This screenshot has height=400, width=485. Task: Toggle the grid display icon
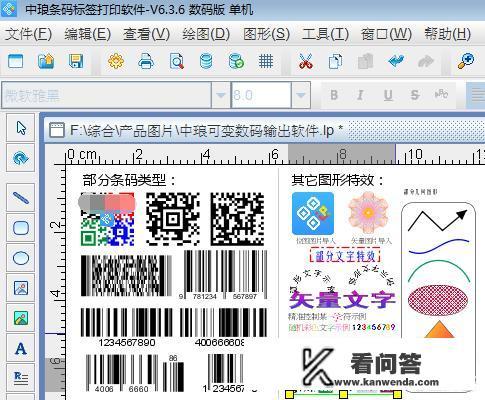pos(266,61)
